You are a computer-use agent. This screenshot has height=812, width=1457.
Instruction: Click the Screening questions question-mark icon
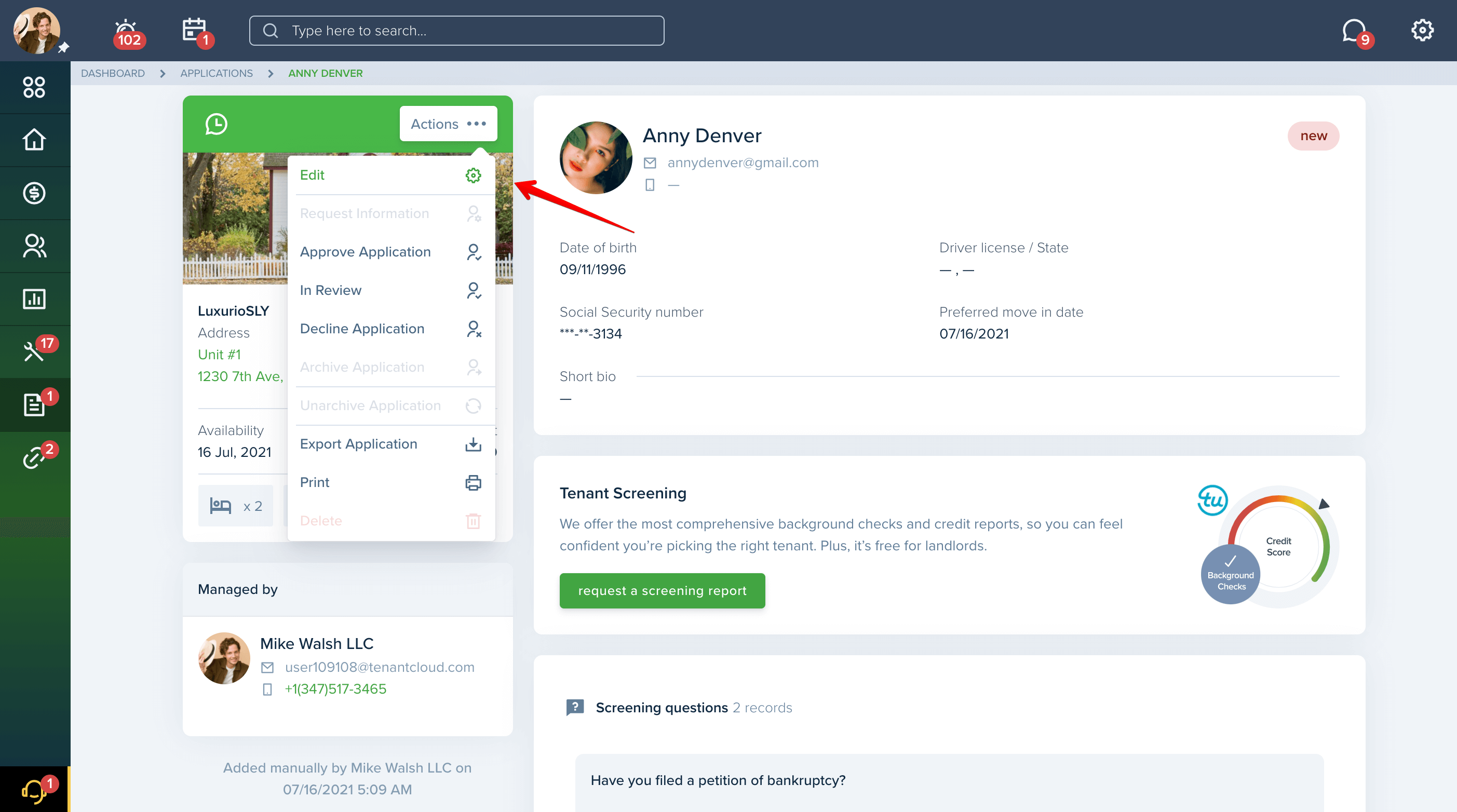[x=575, y=708]
